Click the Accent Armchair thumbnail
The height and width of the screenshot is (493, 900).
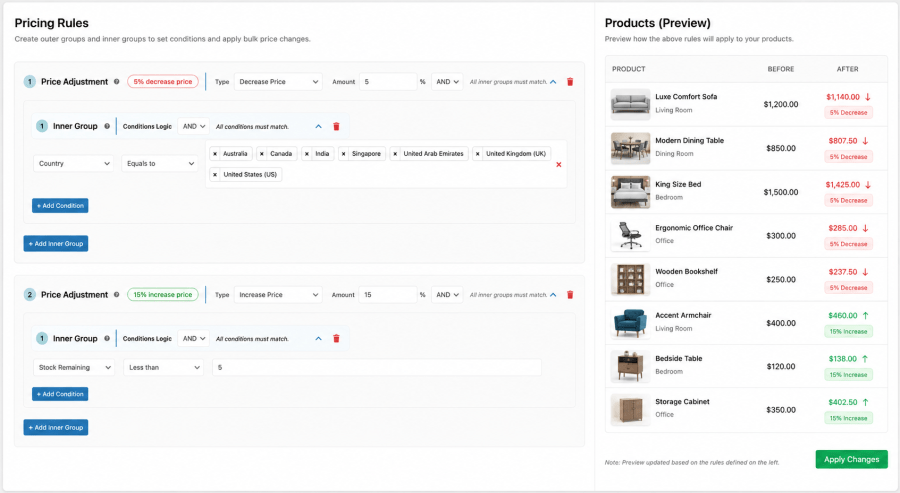point(630,323)
